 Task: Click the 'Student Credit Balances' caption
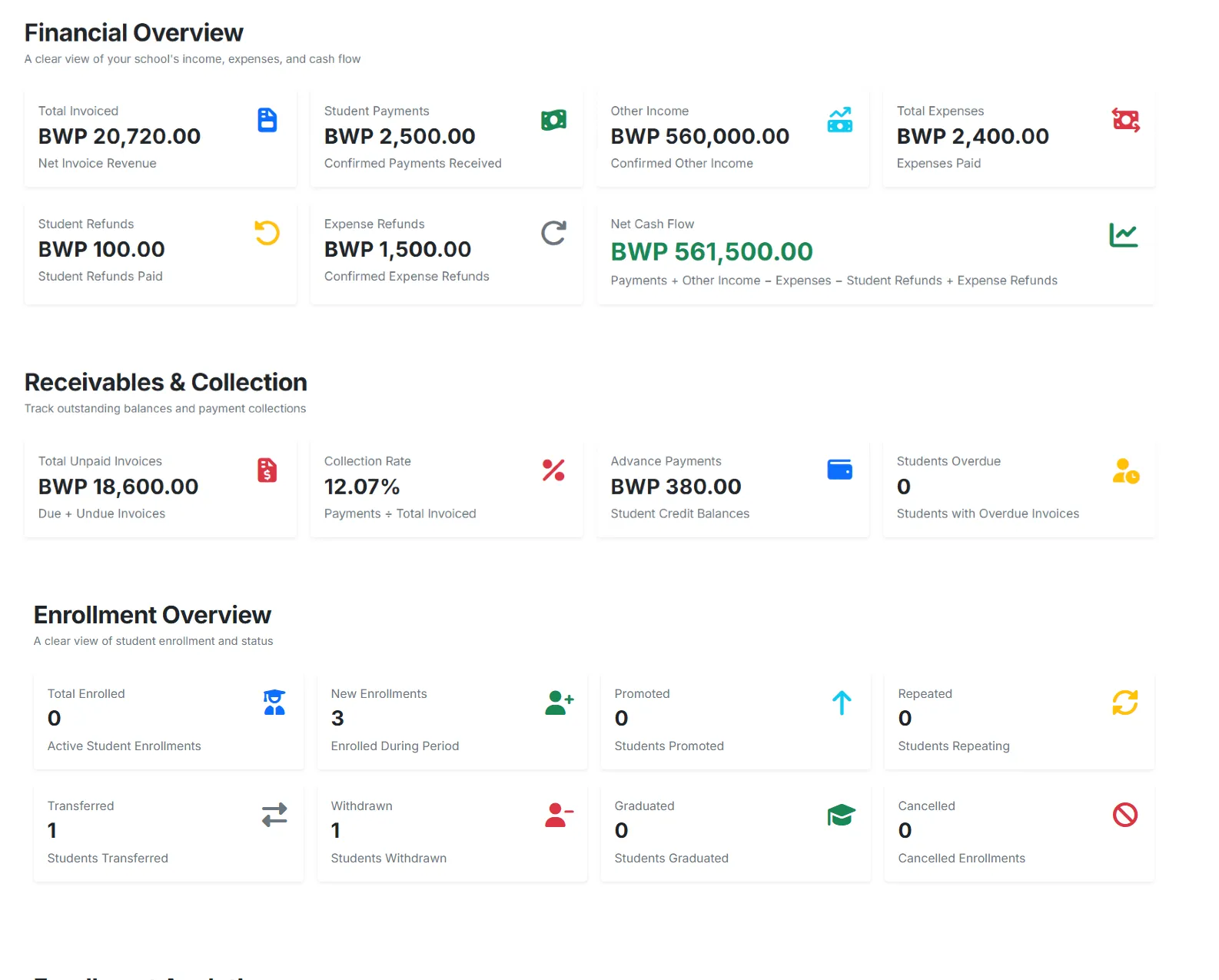click(680, 513)
